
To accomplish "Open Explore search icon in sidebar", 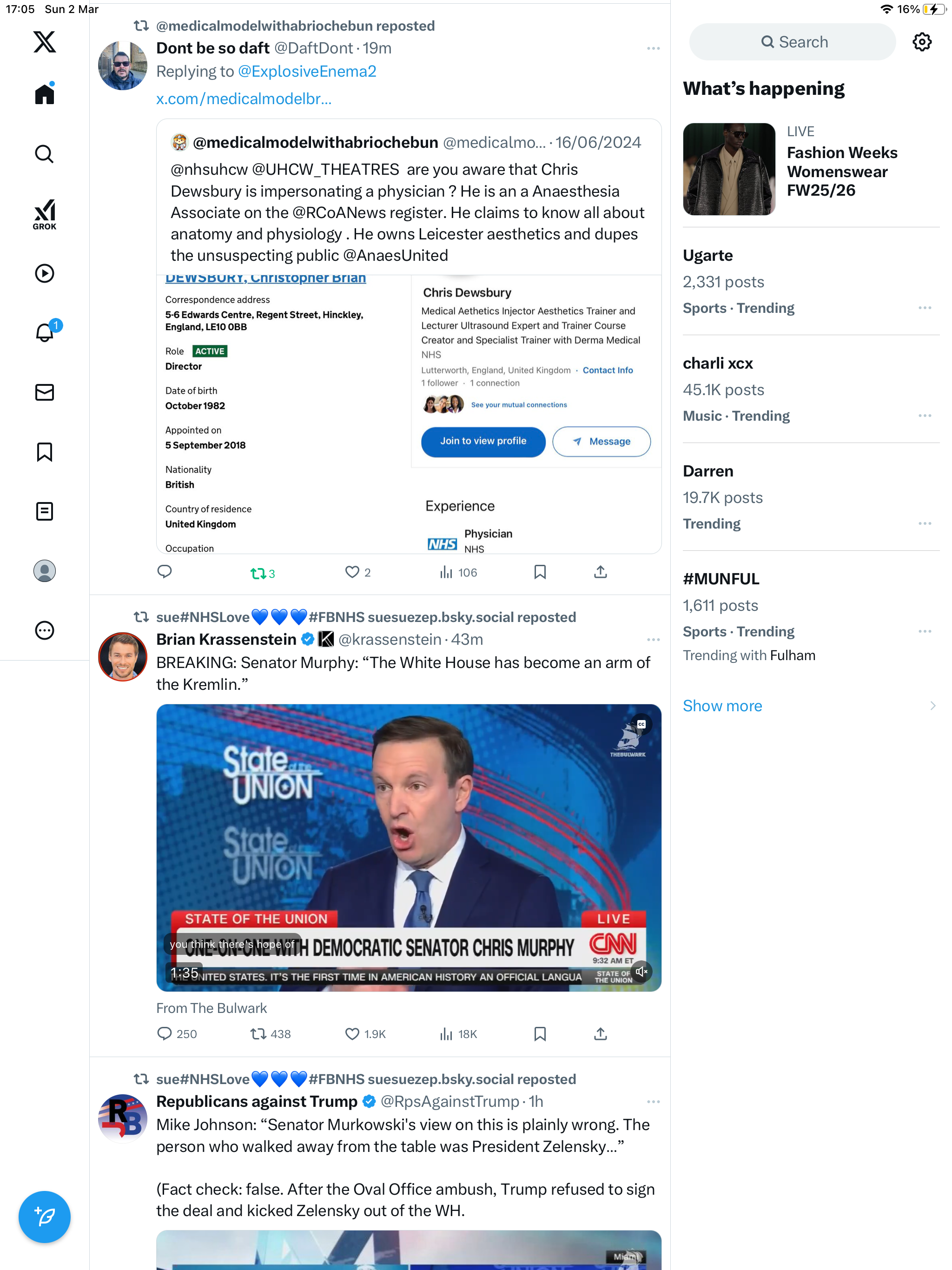I will tap(44, 154).
